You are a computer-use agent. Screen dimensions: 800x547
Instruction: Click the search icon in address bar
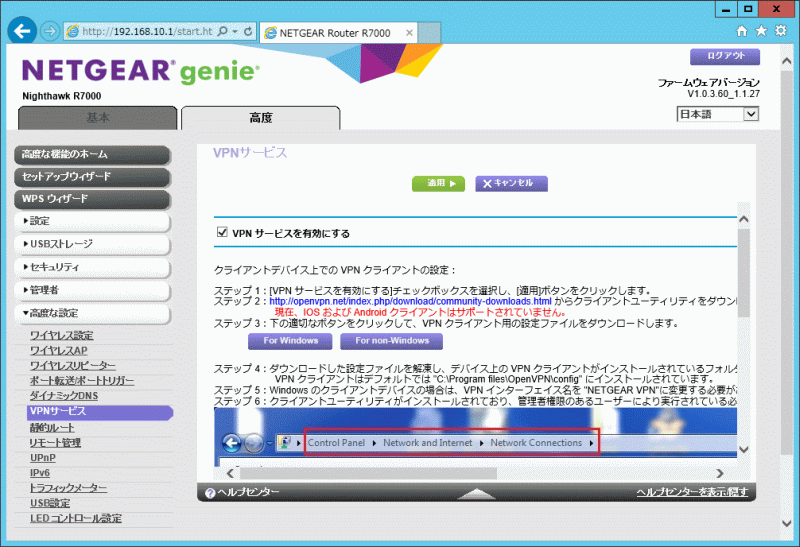point(222,31)
